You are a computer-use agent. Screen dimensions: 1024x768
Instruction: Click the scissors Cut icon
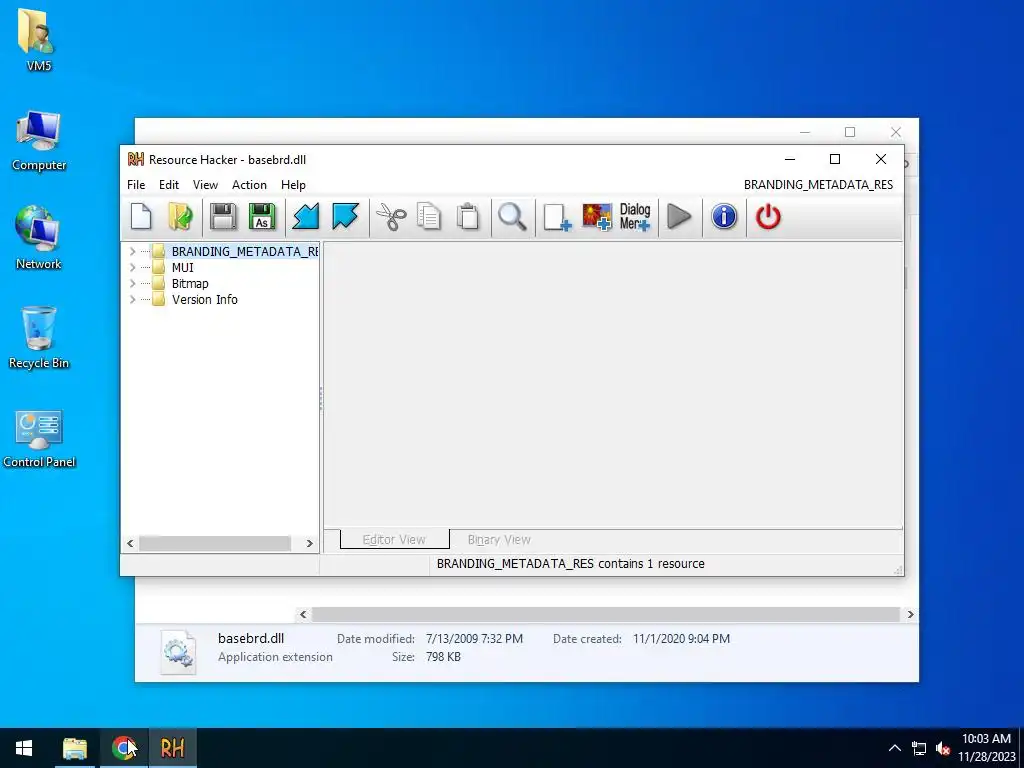[391, 217]
